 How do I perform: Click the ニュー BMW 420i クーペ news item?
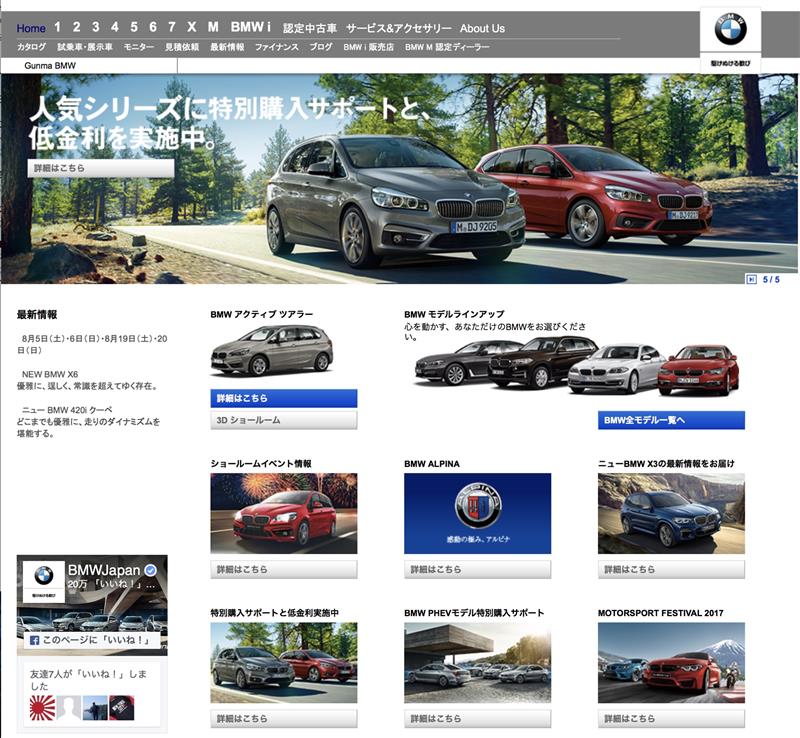(88, 422)
